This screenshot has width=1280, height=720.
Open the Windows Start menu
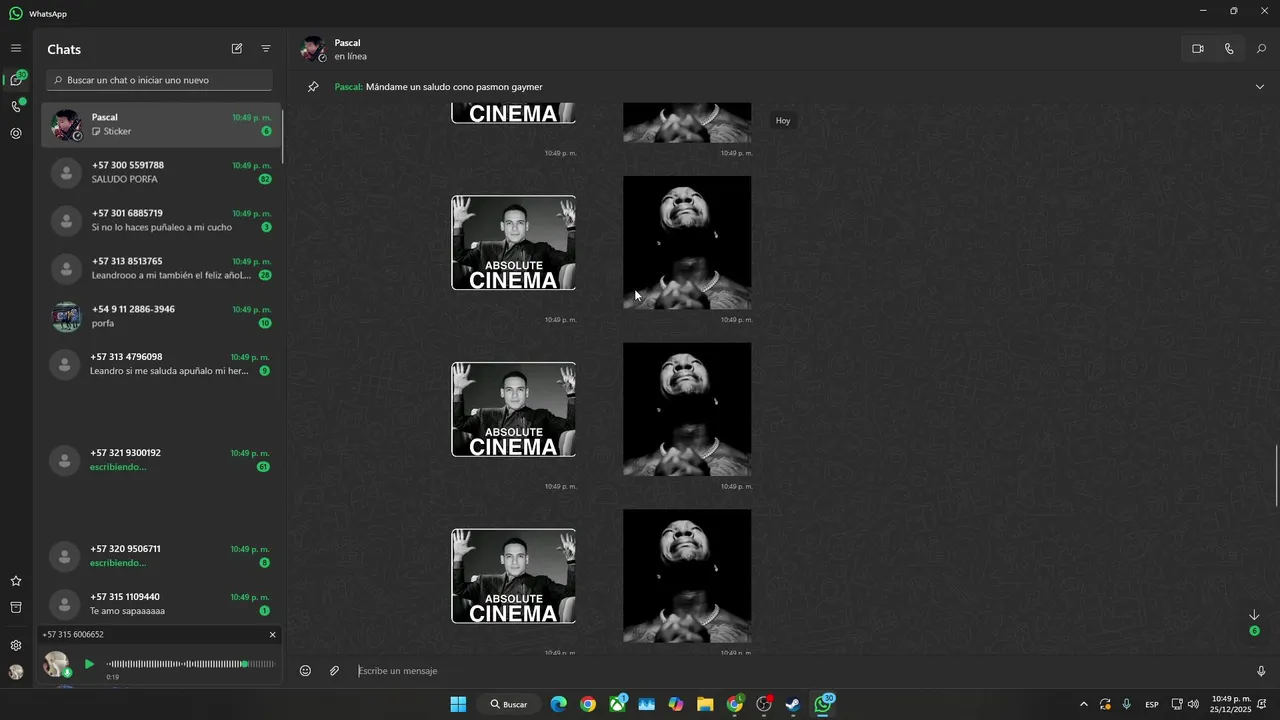pyautogui.click(x=458, y=704)
